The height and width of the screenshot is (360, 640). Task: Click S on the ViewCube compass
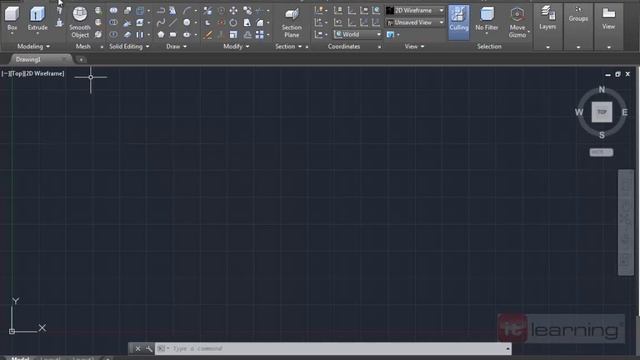coord(602,135)
